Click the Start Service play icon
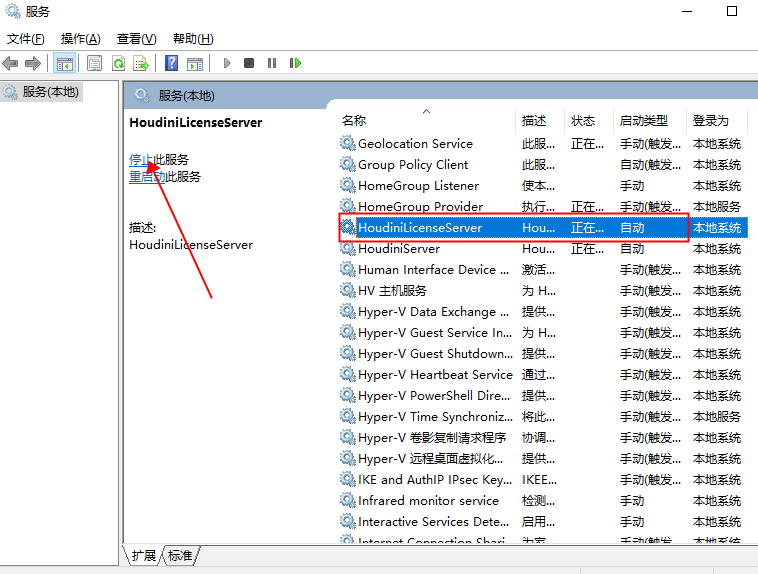 coord(227,63)
